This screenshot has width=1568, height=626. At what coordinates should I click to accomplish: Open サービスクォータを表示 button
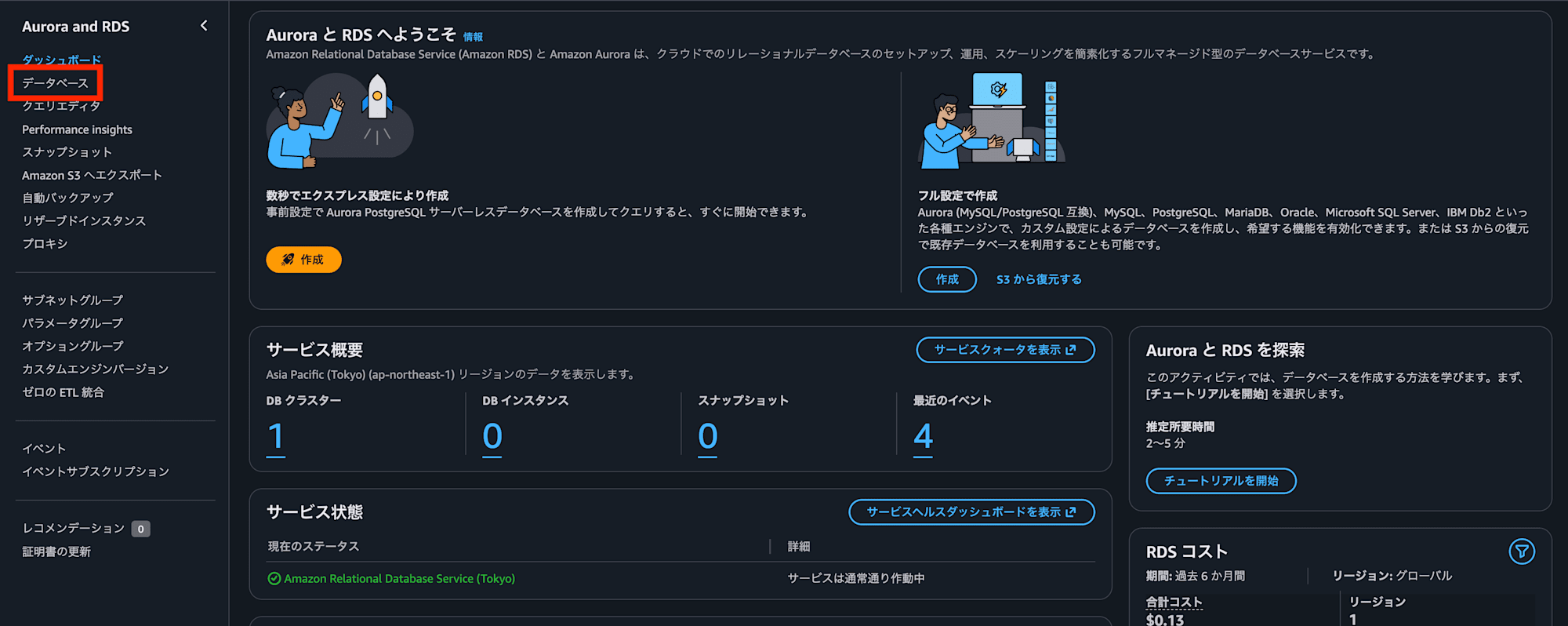click(x=1005, y=350)
